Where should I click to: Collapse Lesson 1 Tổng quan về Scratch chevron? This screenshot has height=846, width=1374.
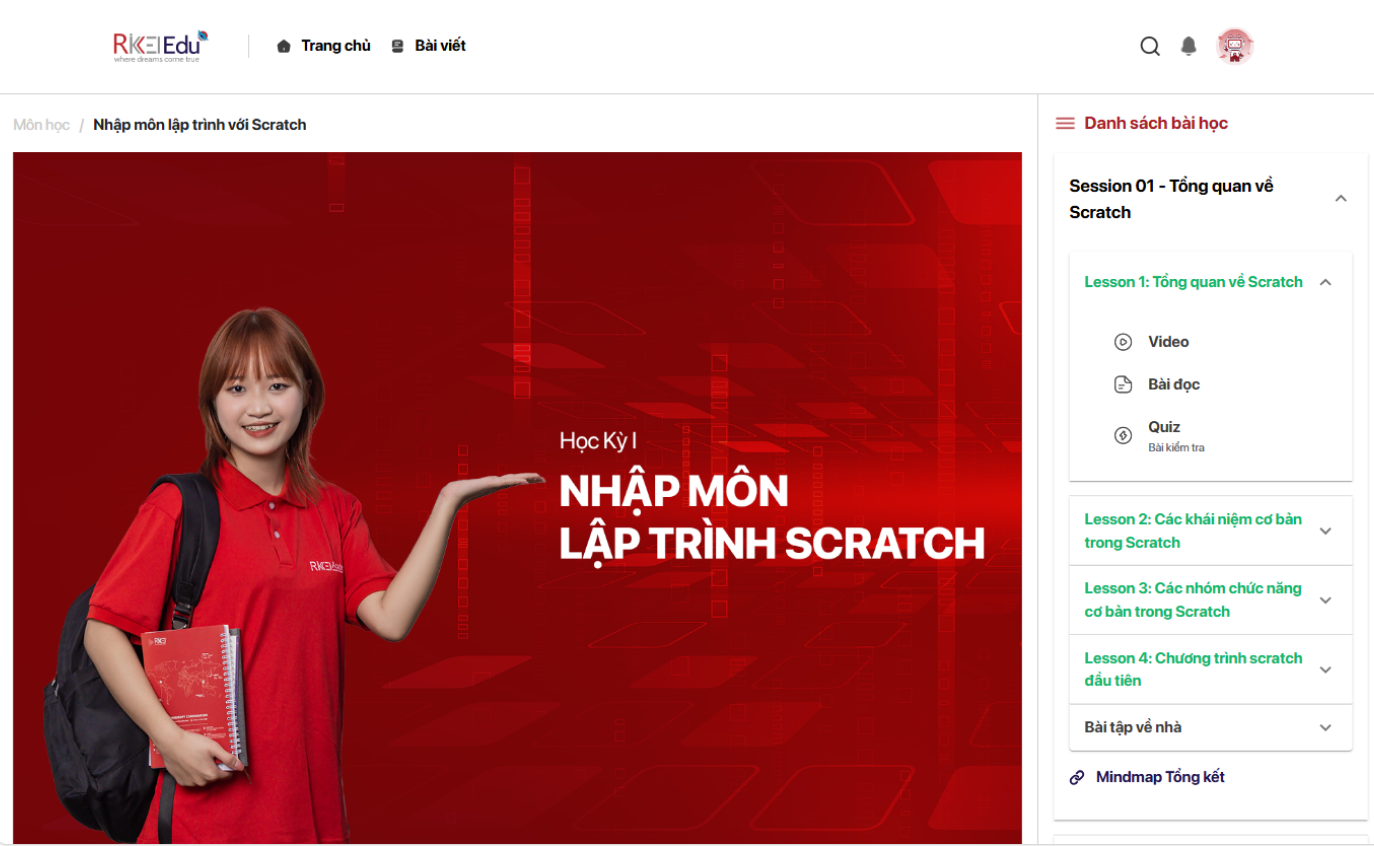point(1326,283)
